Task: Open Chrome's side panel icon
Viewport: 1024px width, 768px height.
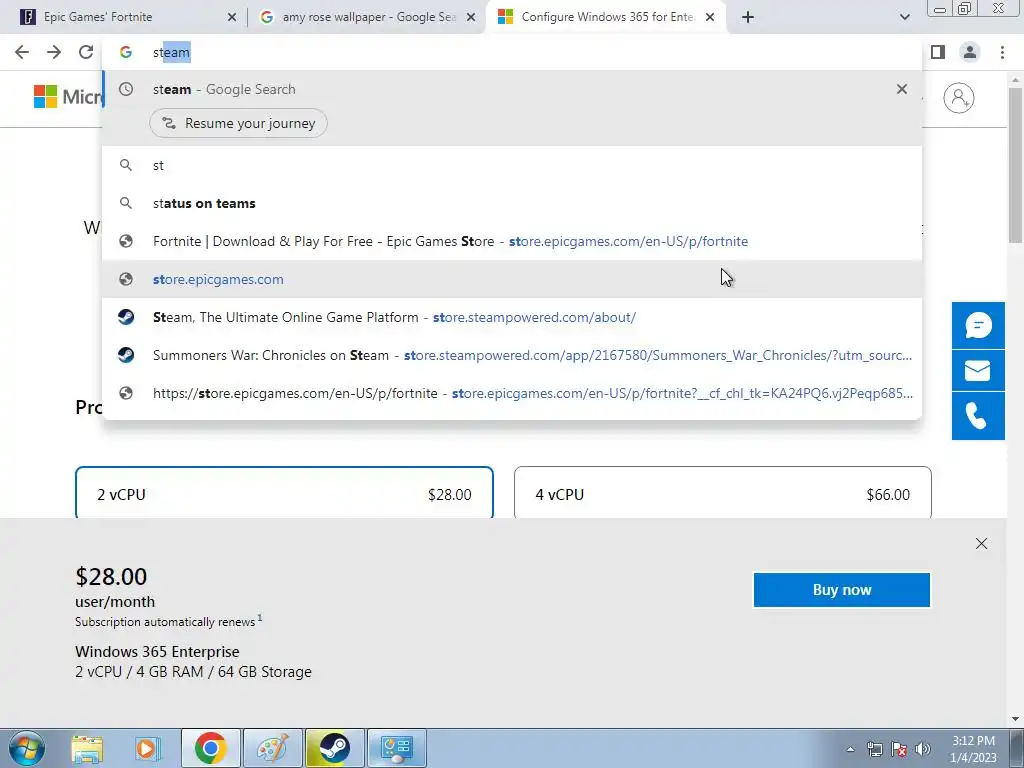Action: [938, 52]
